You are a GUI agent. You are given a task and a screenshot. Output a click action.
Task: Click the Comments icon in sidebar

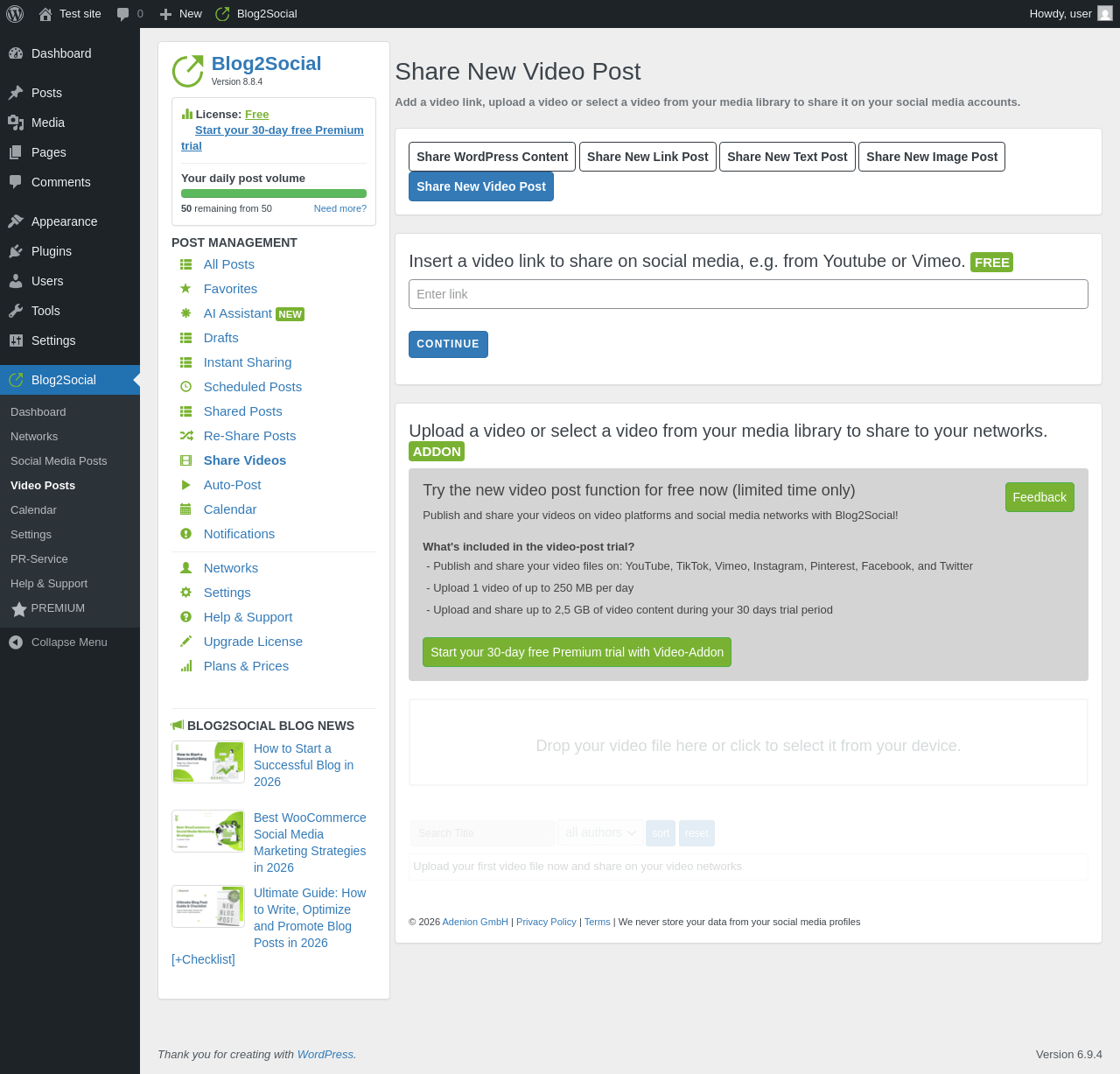16,182
